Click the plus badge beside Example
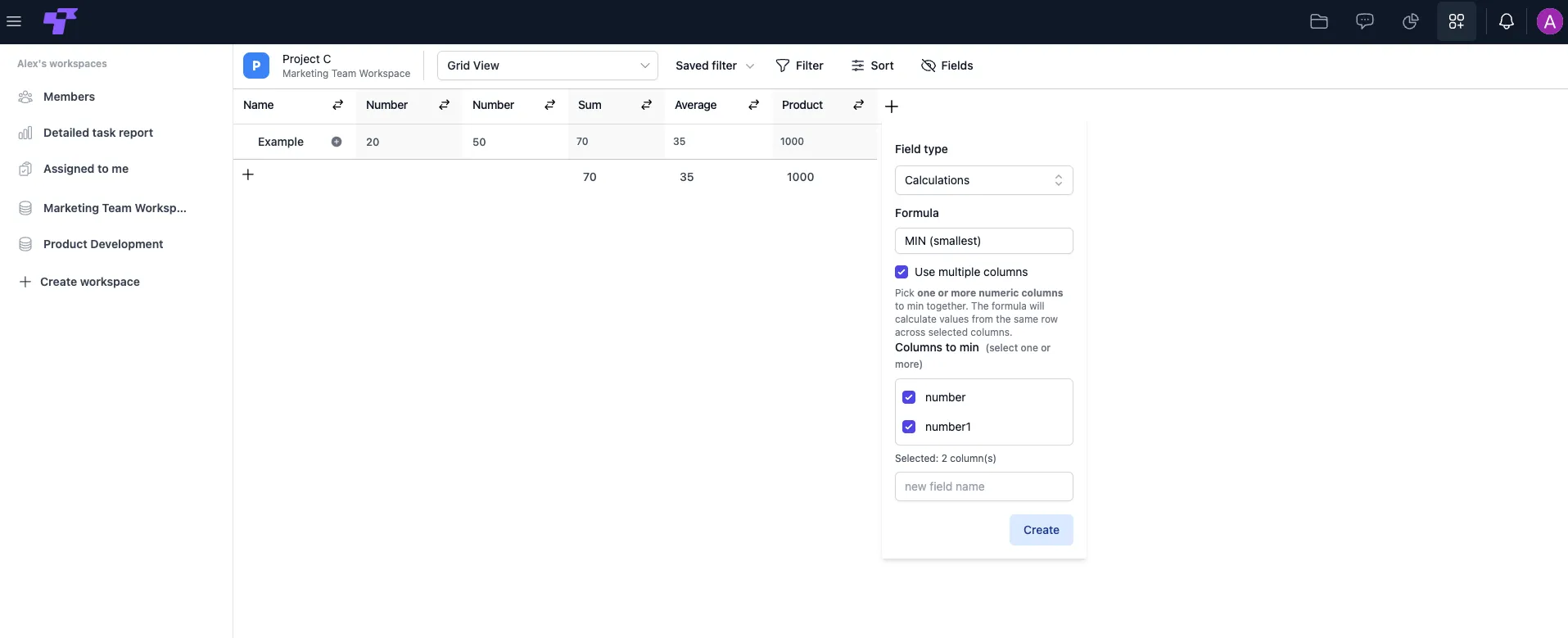The image size is (1568, 638). pos(337,142)
